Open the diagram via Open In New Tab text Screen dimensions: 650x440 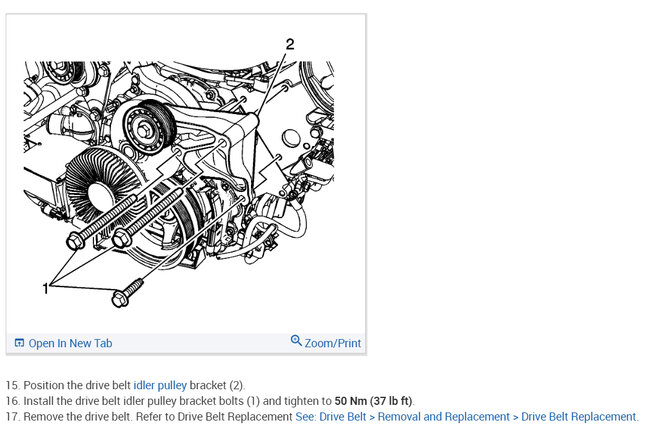pos(70,343)
